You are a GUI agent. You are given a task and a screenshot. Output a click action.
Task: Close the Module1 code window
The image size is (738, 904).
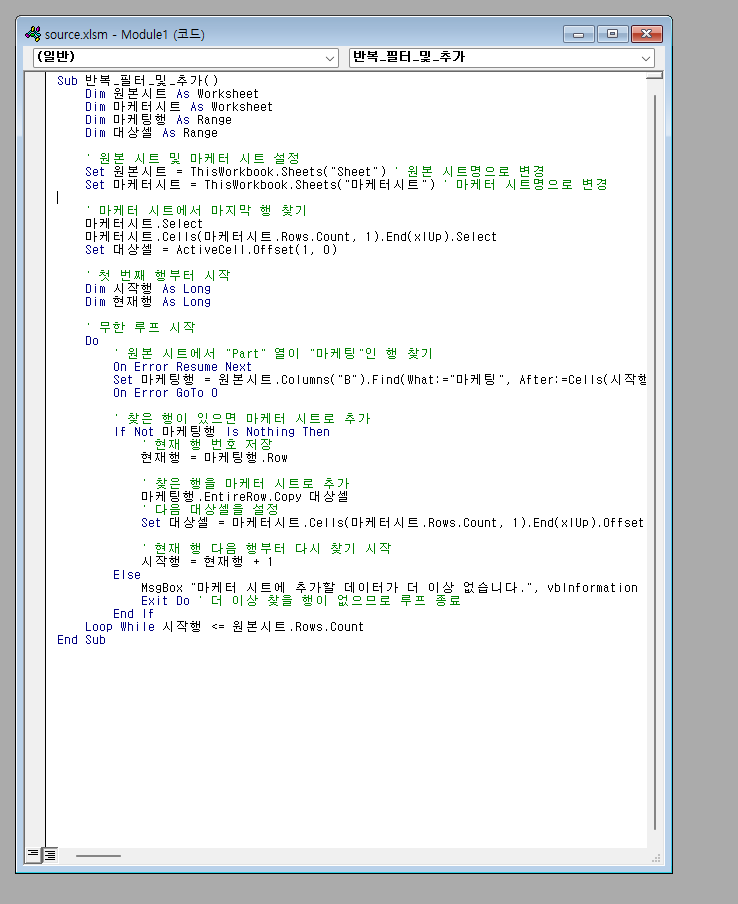(x=647, y=34)
